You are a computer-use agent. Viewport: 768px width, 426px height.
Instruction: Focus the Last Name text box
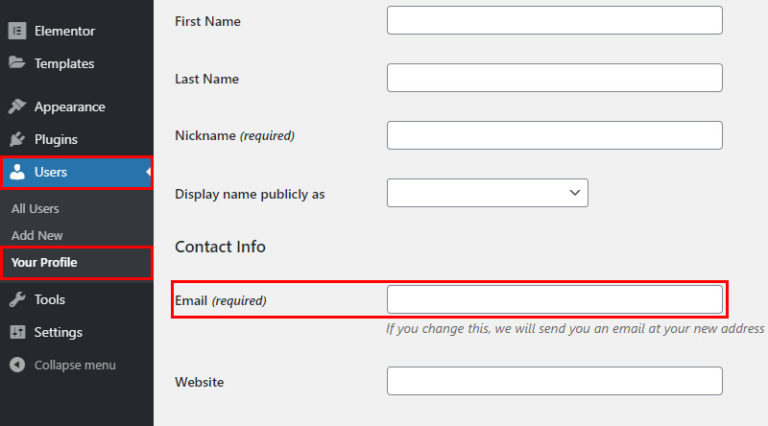click(x=554, y=78)
